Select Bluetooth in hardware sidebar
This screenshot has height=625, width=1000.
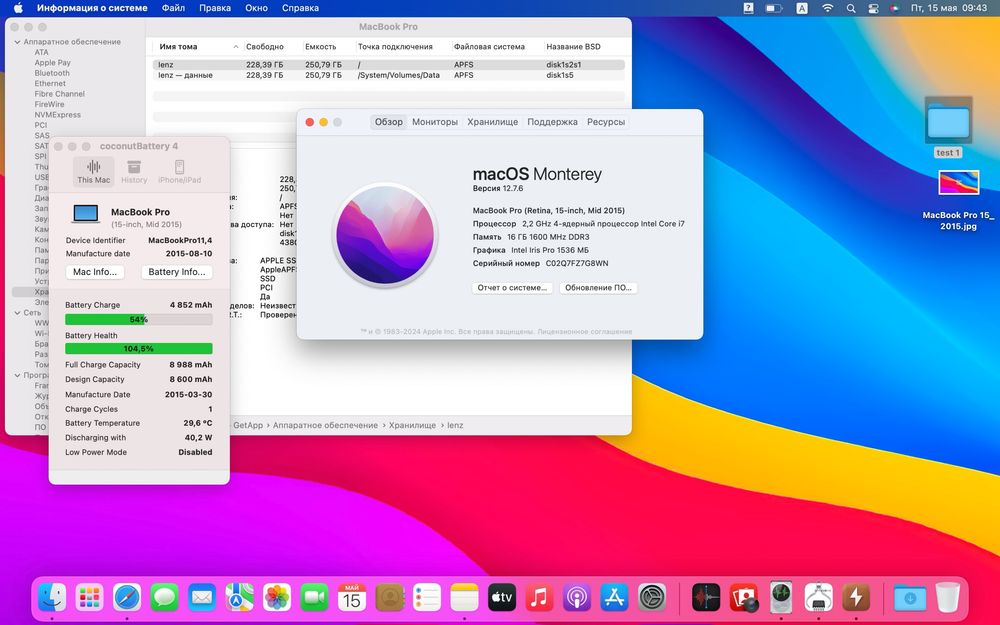point(52,73)
